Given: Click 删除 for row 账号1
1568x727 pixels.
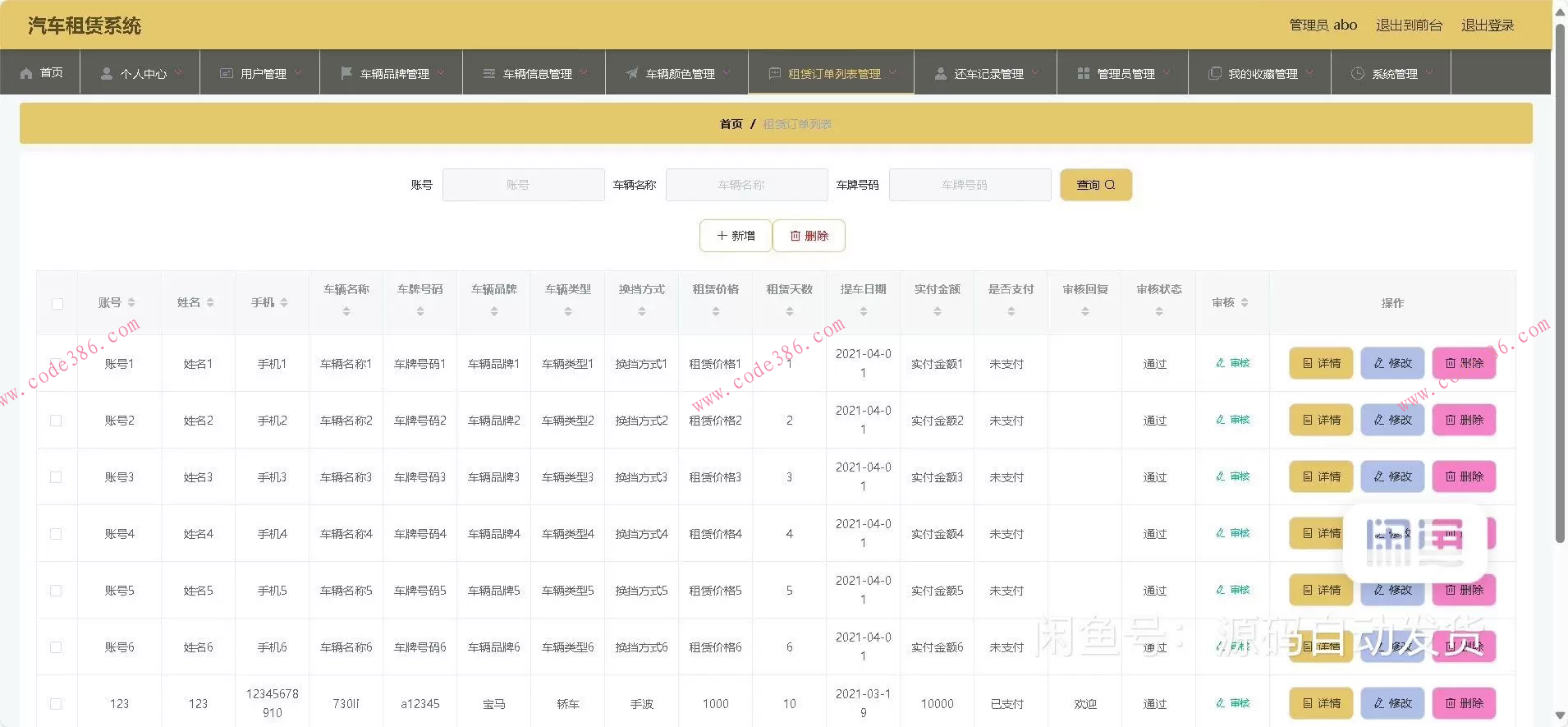Looking at the screenshot, I should coord(1464,363).
